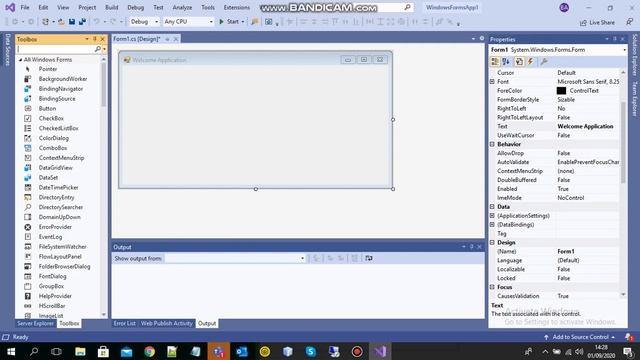This screenshot has height=360, width=640.
Task: Open the Project menu
Action: [x=87, y=7]
